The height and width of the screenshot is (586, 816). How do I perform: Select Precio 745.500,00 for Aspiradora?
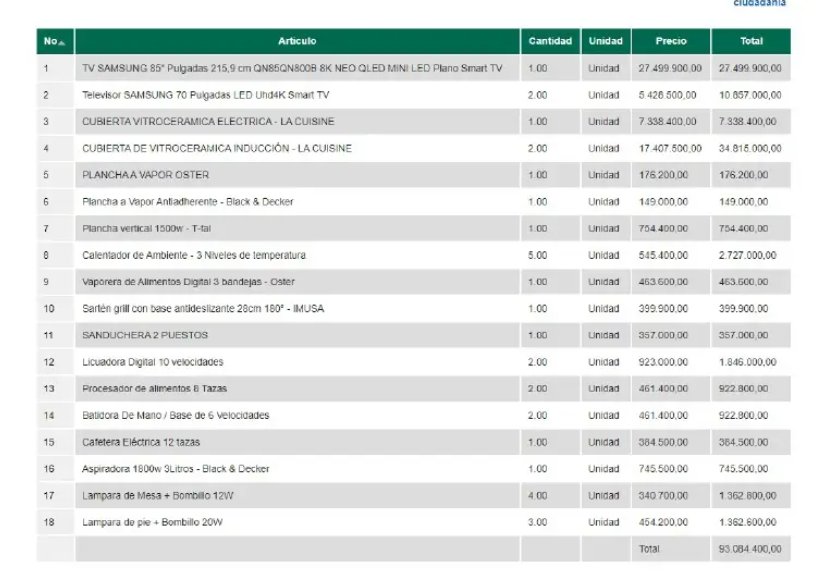[663, 469]
